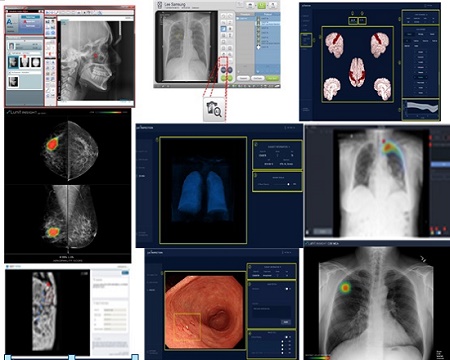Viewport: 450px width, 360px height.
Task: Click the center top-view brain in the brain viewer
Action: 357,72
